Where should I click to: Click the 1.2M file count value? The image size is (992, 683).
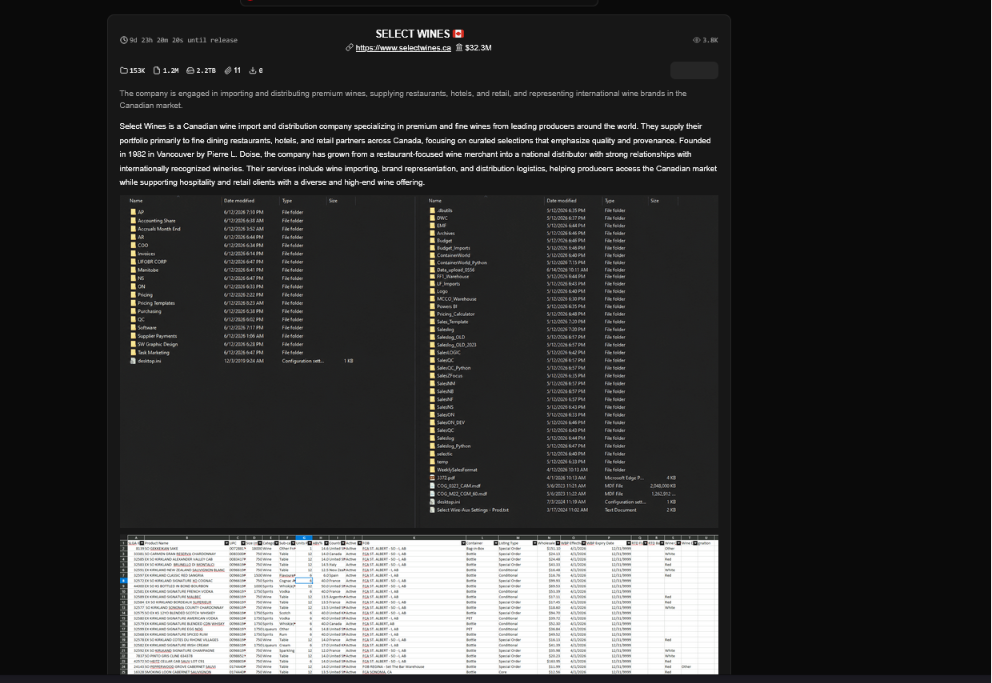[170, 71]
